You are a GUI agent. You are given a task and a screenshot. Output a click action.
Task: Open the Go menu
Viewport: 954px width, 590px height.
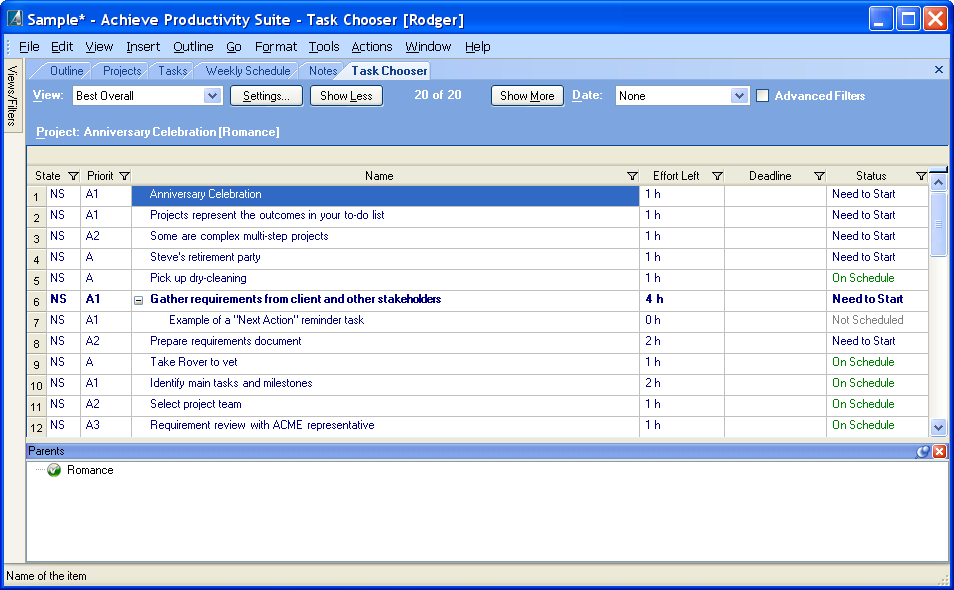click(x=234, y=47)
